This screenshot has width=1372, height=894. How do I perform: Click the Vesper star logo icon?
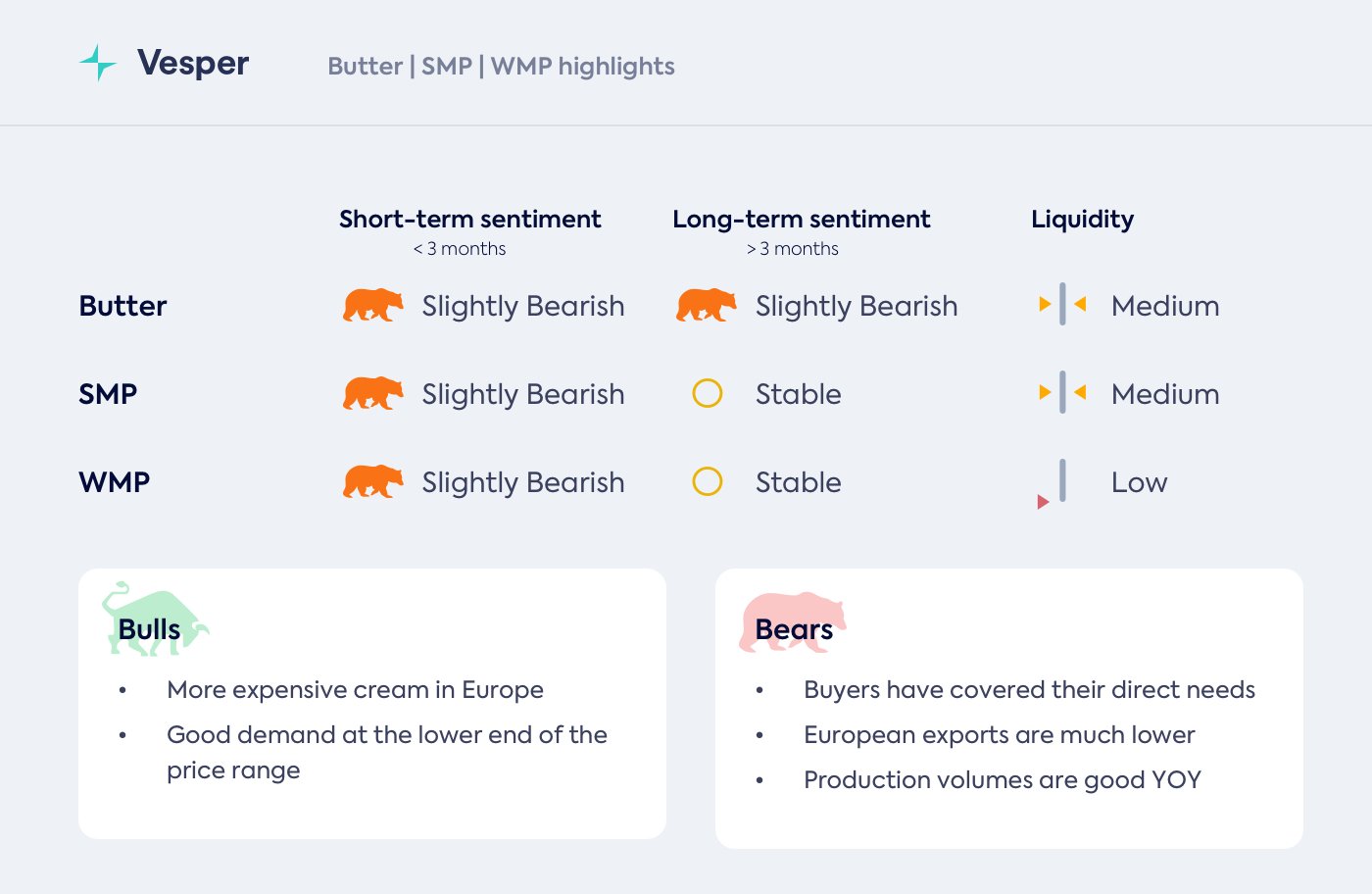coord(98,63)
